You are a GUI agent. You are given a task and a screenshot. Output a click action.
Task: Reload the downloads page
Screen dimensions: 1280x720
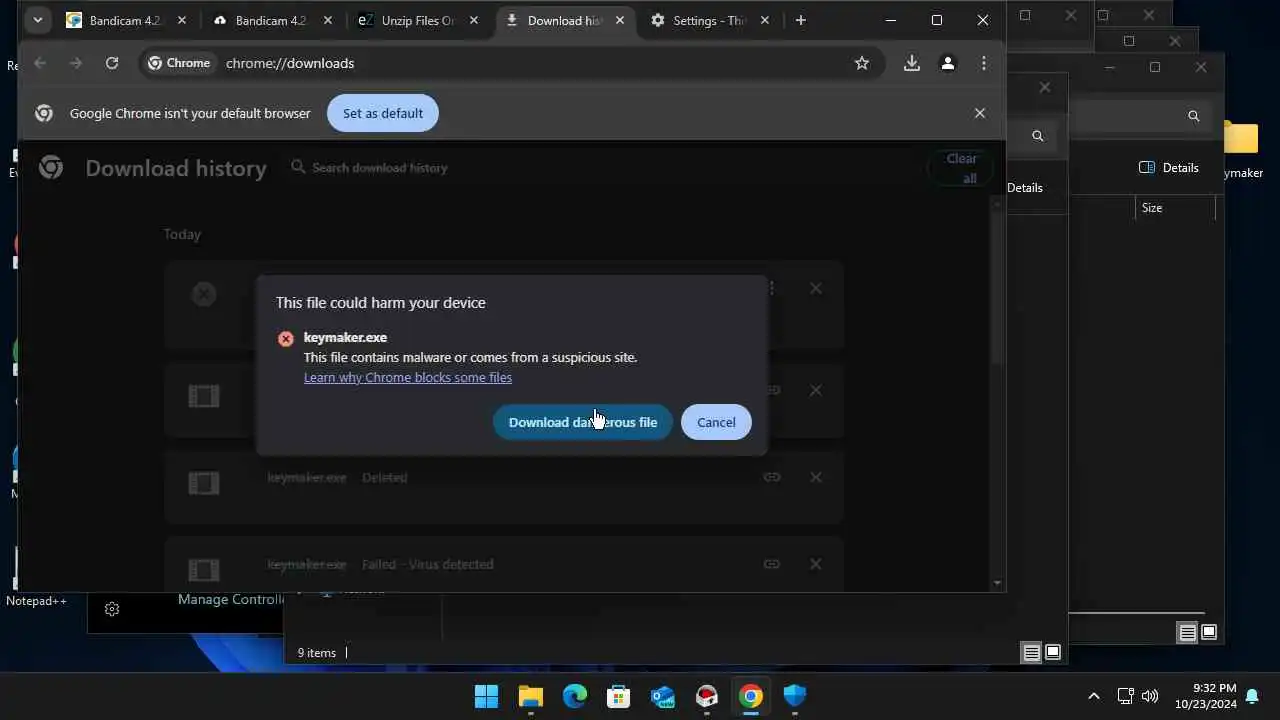112,63
